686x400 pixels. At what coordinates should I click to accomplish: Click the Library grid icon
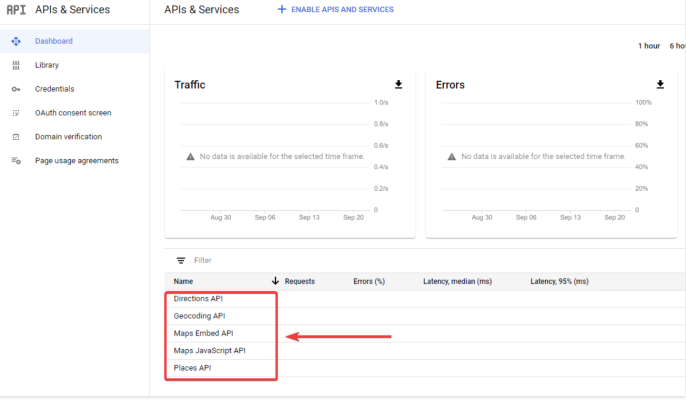16,65
